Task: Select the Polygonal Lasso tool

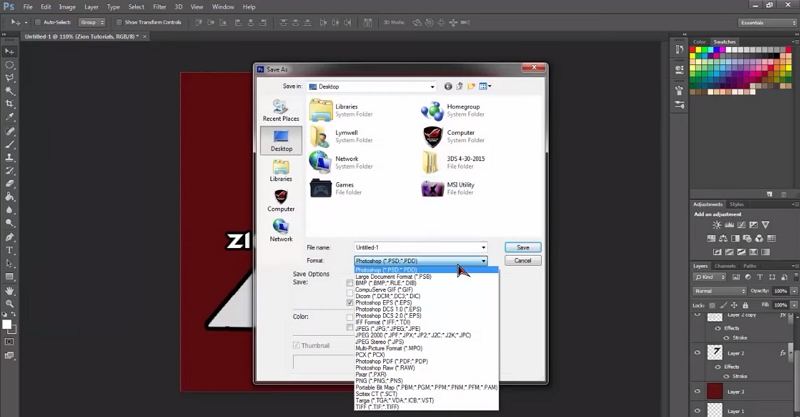Action: pyautogui.click(x=9, y=78)
